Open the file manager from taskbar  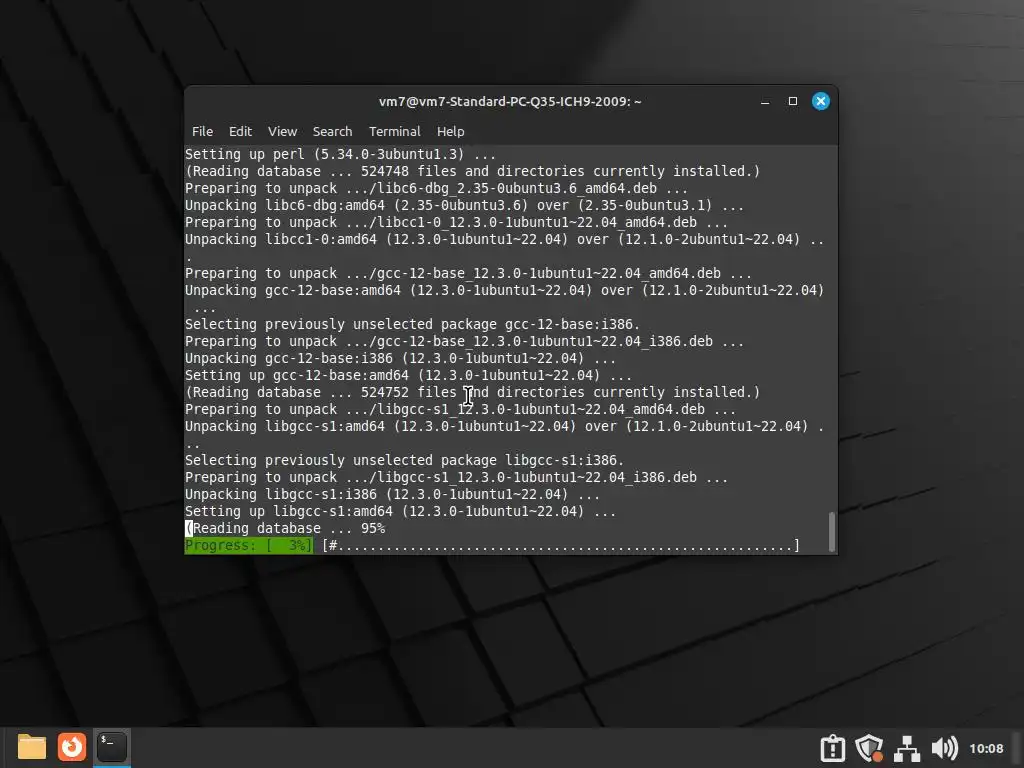click(x=31, y=747)
